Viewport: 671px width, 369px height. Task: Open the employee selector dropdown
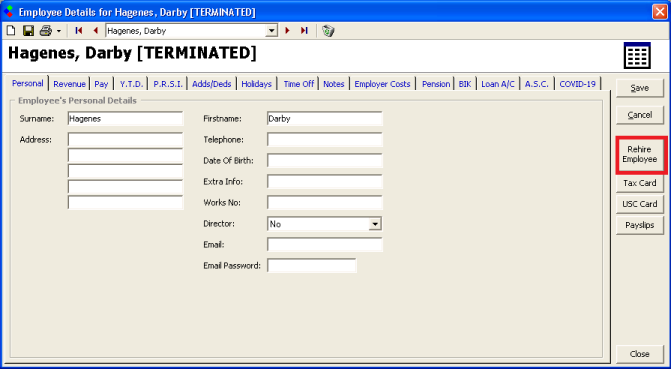click(x=271, y=31)
